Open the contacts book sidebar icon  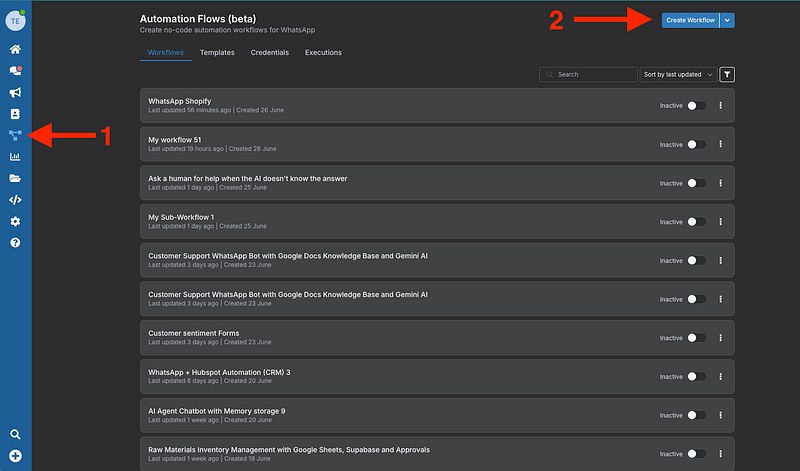point(15,114)
